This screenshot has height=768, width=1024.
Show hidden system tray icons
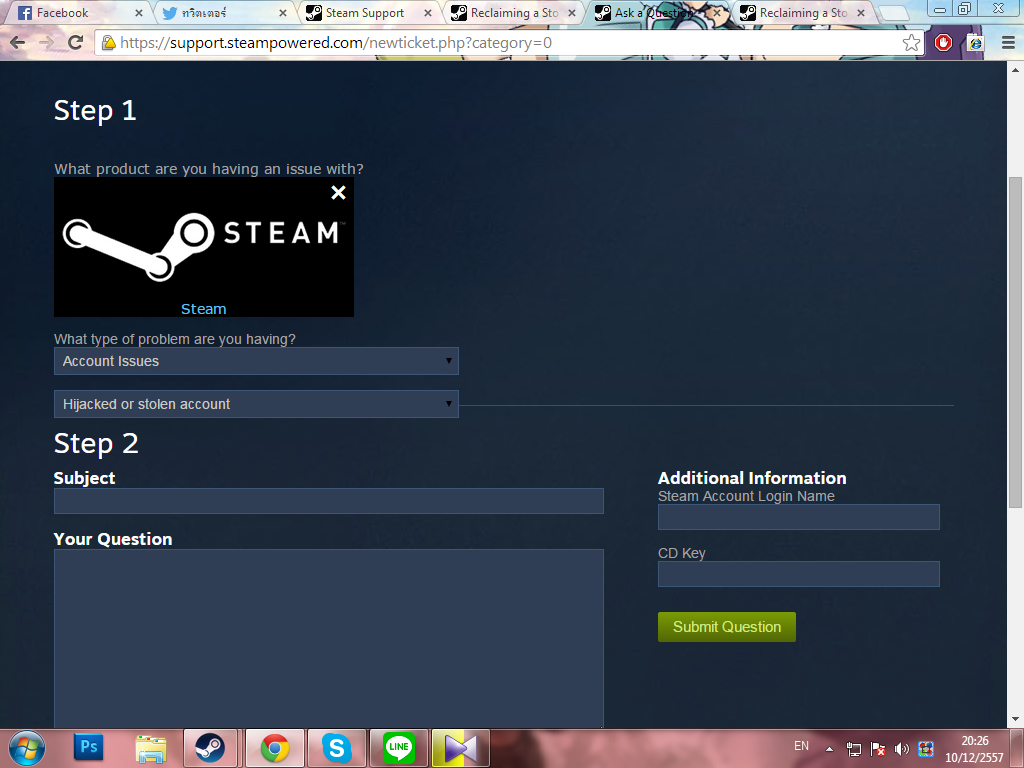(x=829, y=749)
